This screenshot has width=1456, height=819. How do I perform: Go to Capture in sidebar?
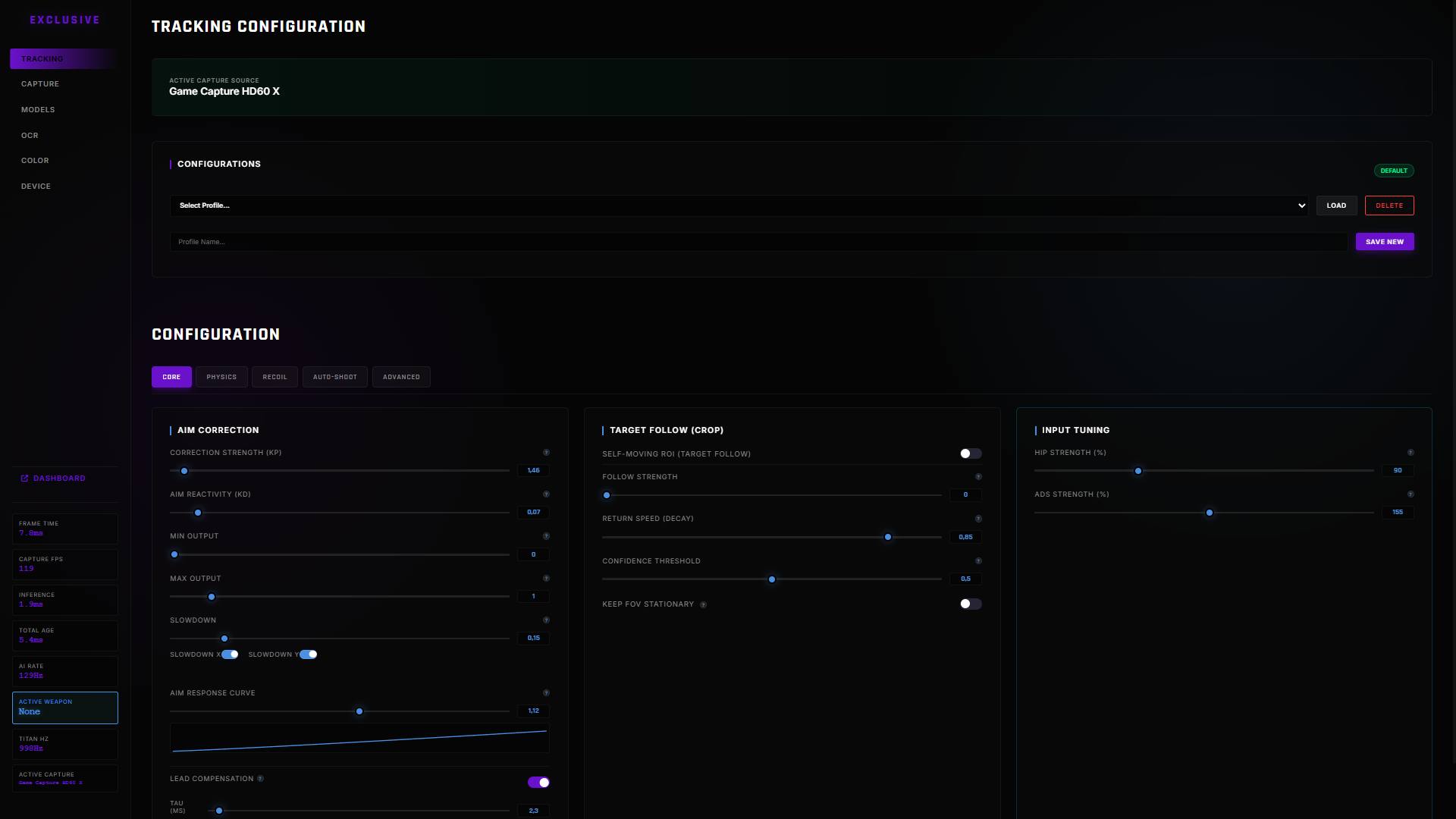pos(40,84)
